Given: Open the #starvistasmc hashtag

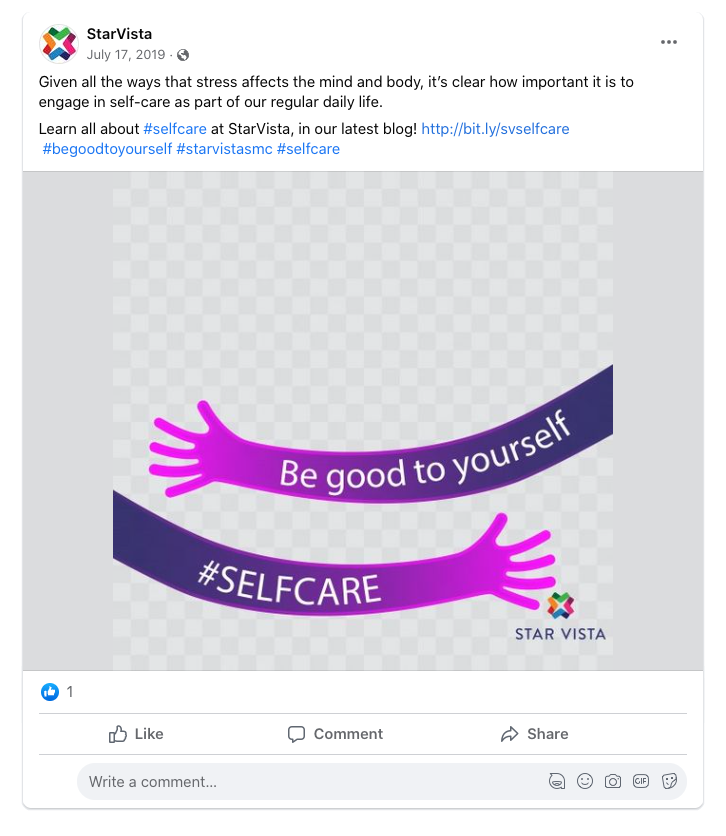Looking at the screenshot, I should point(224,149).
